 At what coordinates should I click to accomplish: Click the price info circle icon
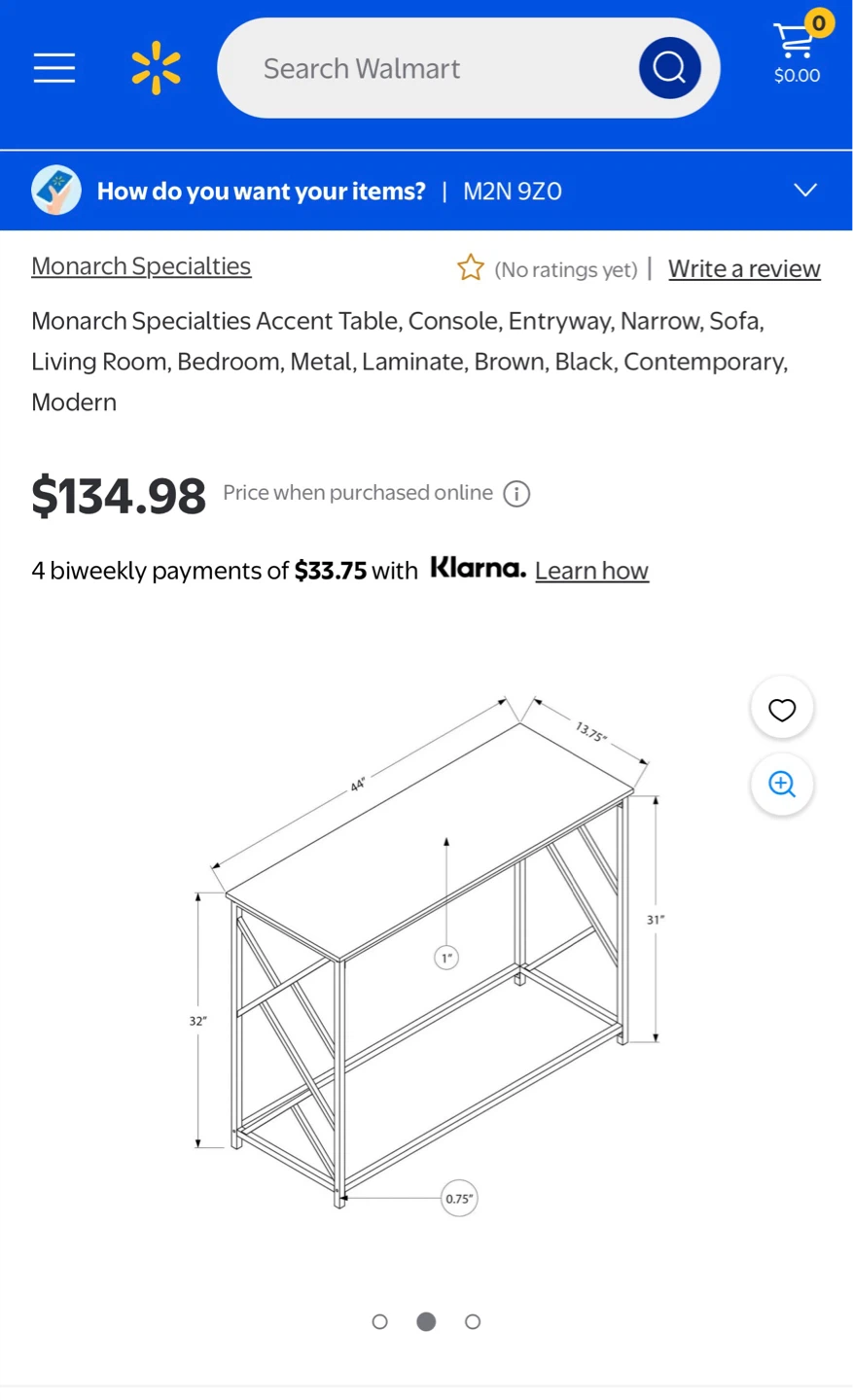(x=516, y=494)
